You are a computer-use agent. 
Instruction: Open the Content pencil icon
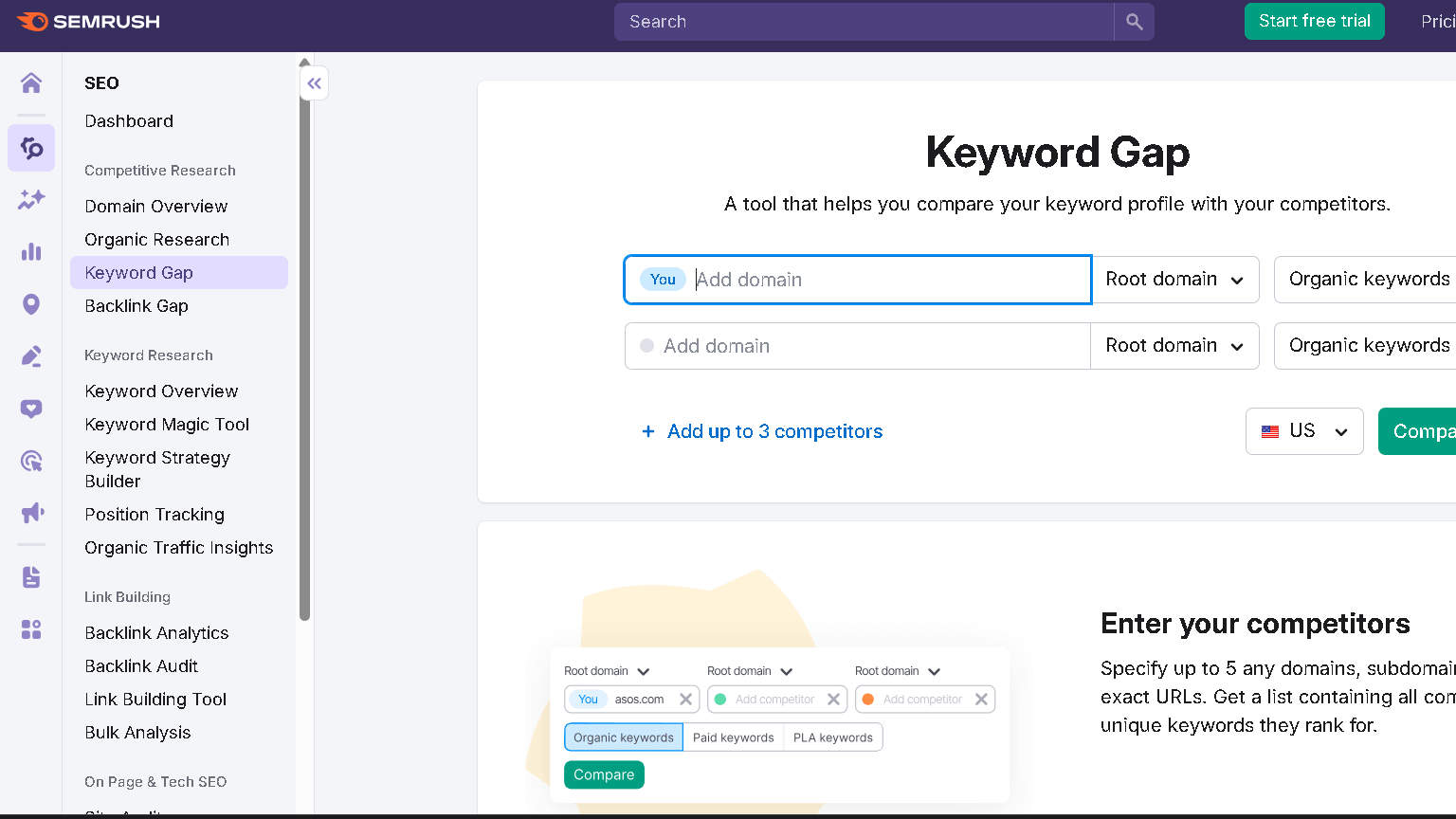(x=30, y=355)
